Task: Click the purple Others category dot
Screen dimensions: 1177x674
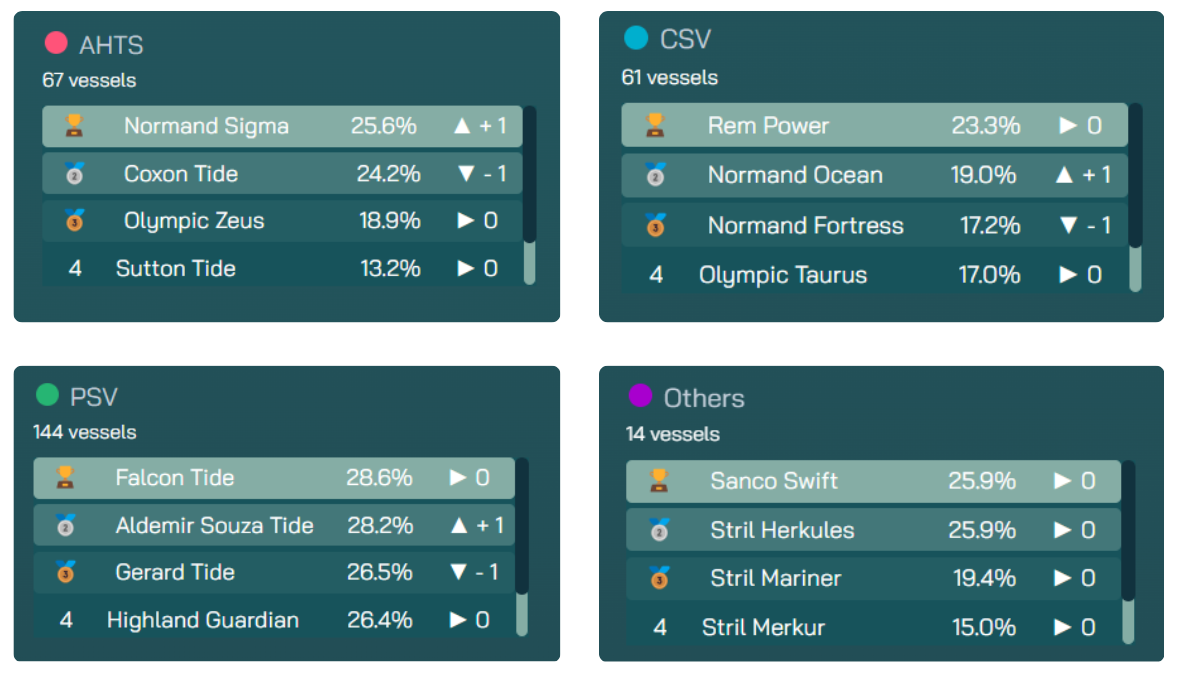Action: (640, 397)
